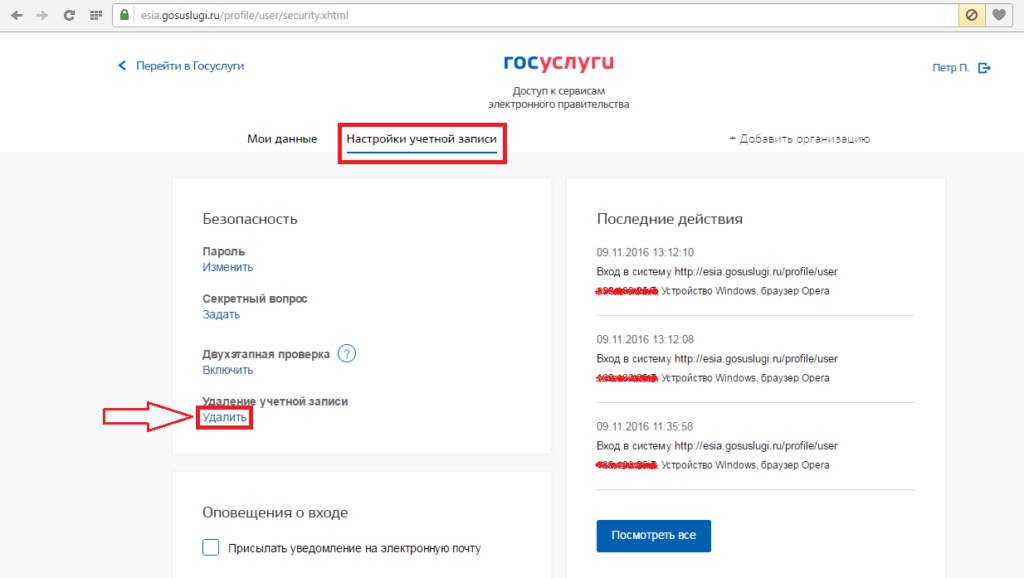Viewport: 1024px width, 578px height.
Task: Open the help icon for Двухэтапная проверка
Action: coord(347,354)
